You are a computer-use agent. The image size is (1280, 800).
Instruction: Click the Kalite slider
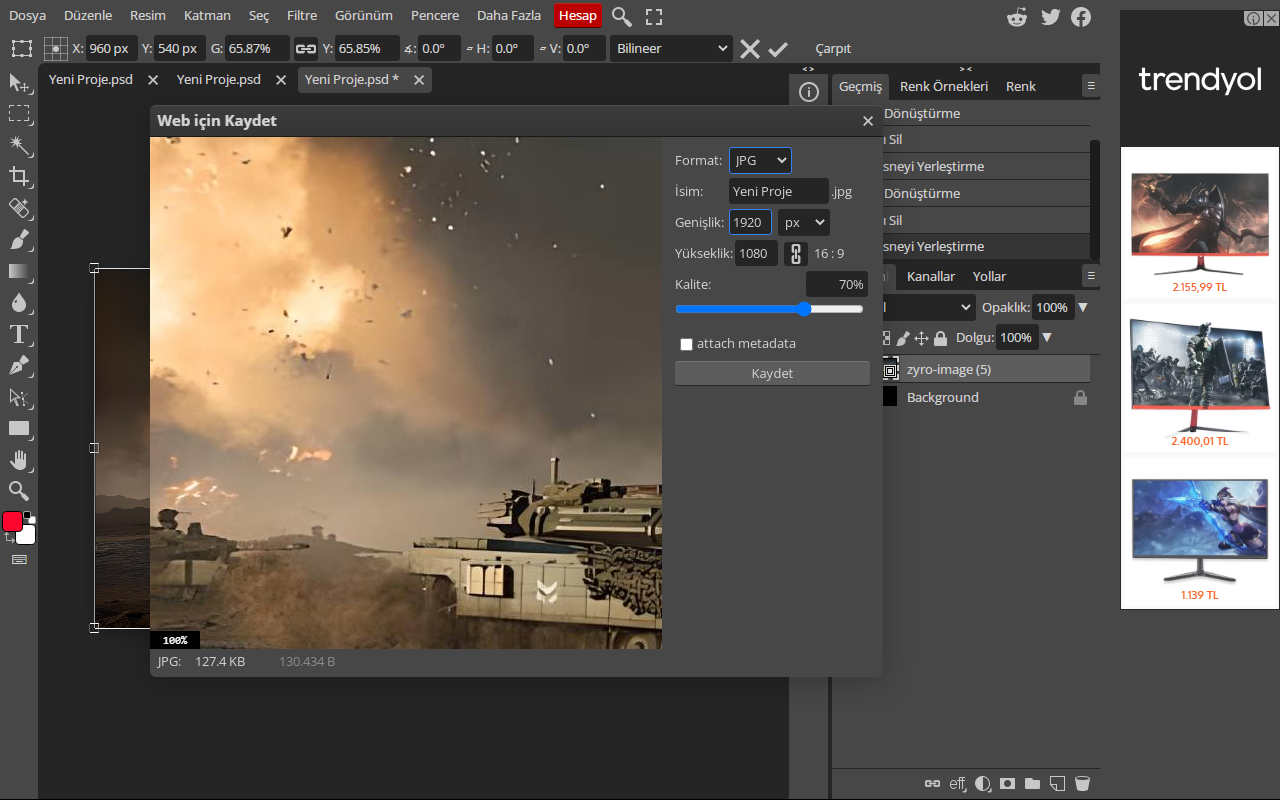tap(769, 309)
